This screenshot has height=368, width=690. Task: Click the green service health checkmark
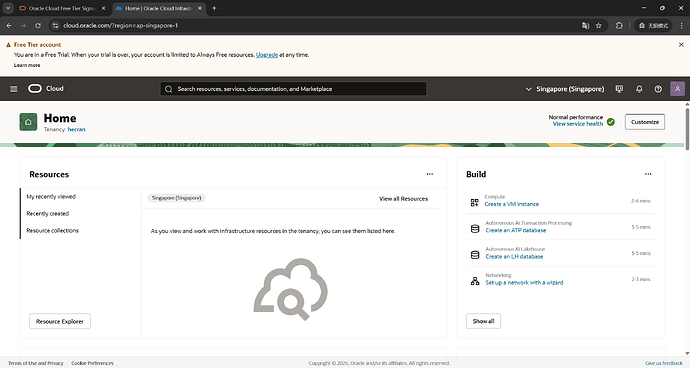[611, 122]
